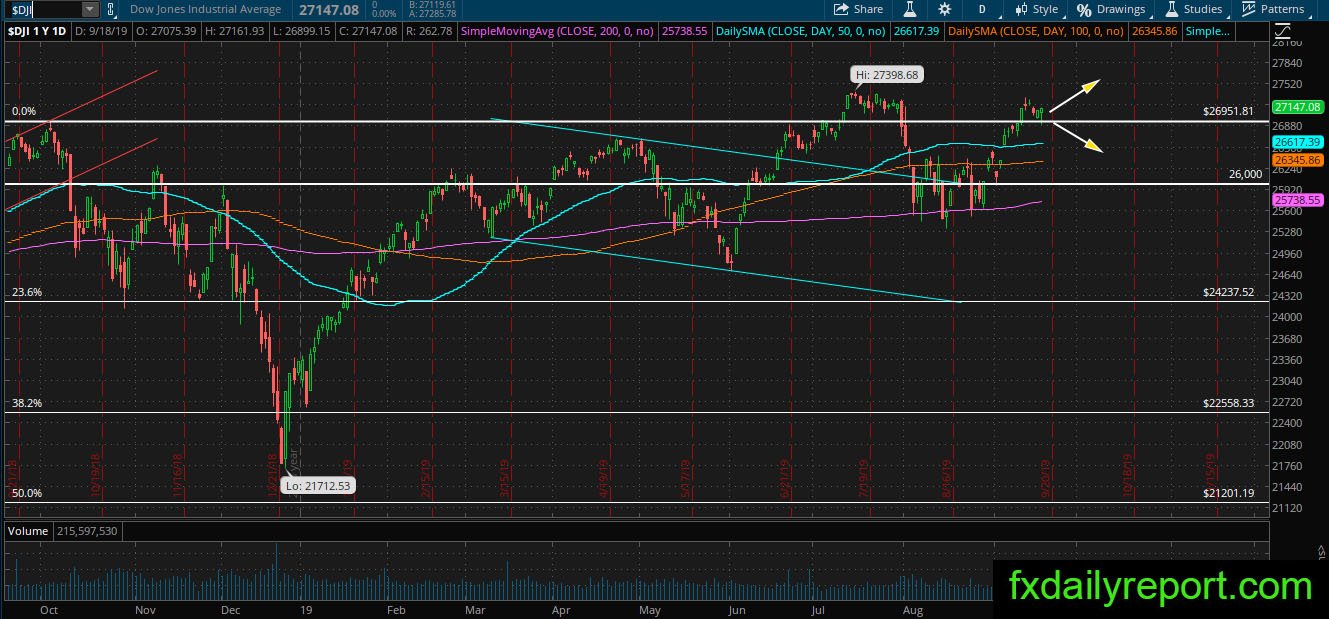
Task: Click DailySMA (CLOSE, DAY, 100, 0, no) label
Action: [x=1034, y=31]
